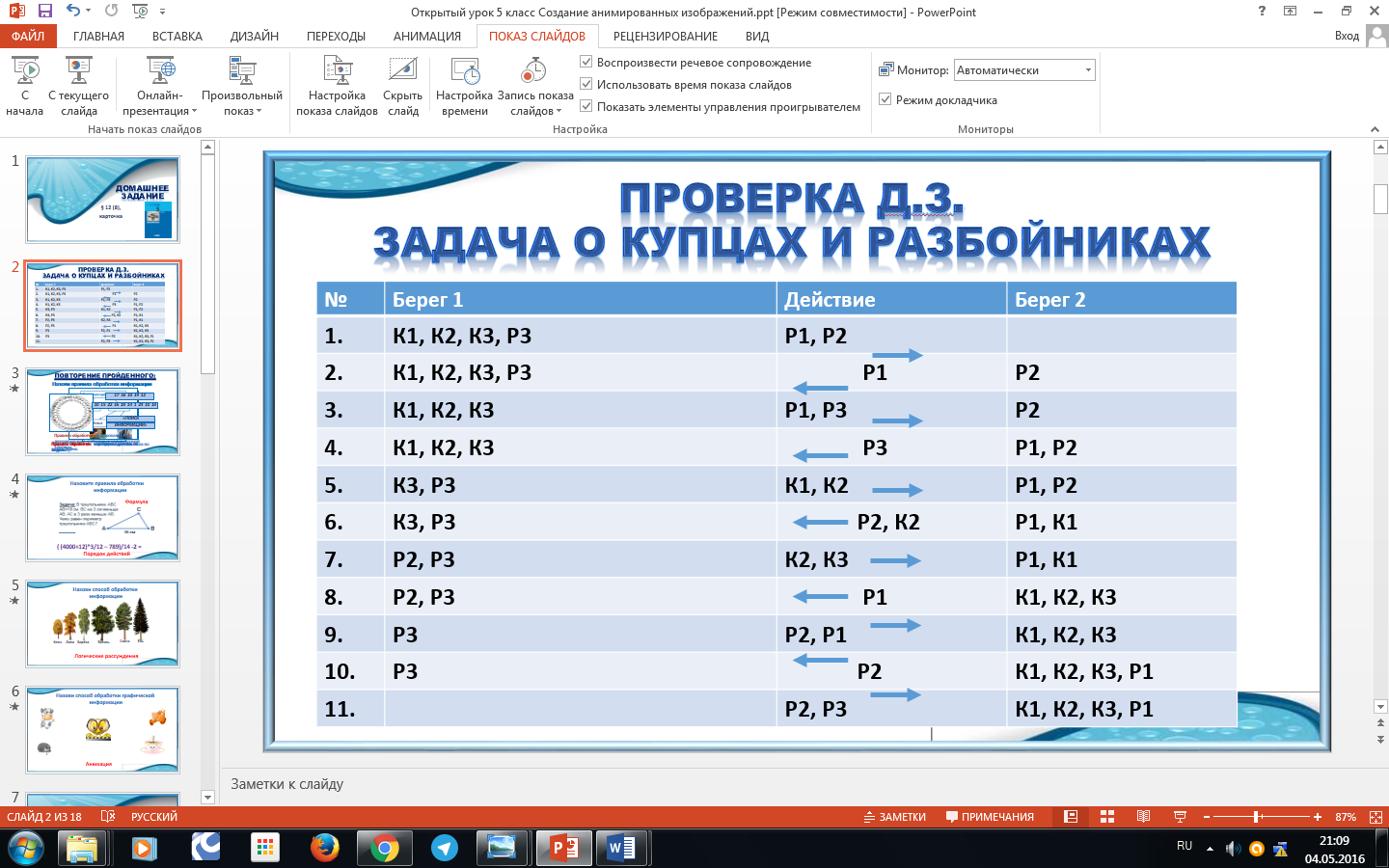Viewport: 1389px width, 868px height.
Task: Open the Monitor selection dropdown
Action: pos(1088,70)
